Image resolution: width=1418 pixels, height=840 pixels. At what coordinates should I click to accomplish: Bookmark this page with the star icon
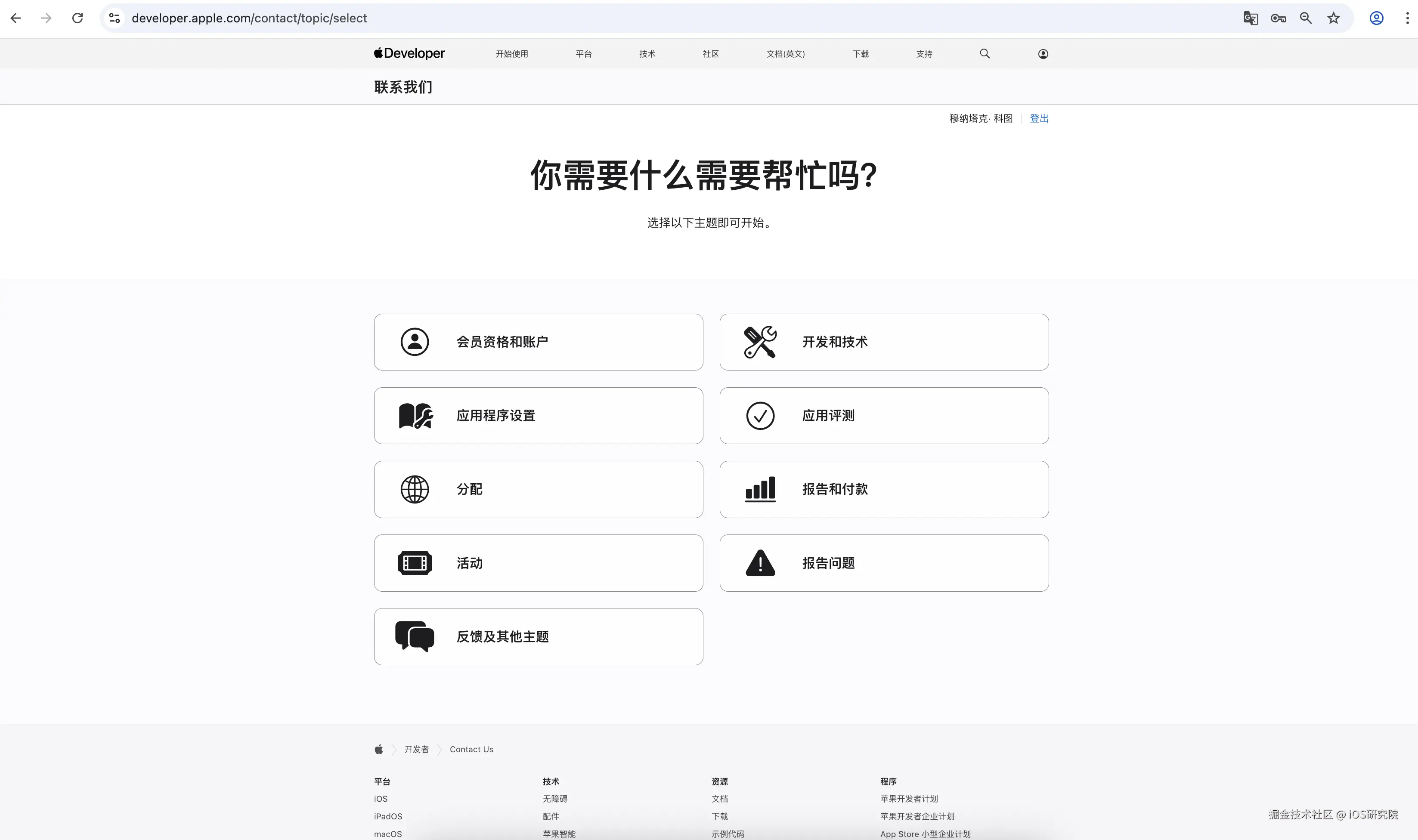click(x=1334, y=18)
